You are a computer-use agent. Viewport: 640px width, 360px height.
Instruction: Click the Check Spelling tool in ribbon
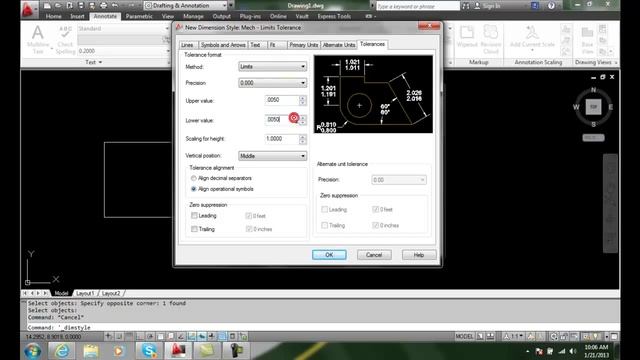(65, 39)
